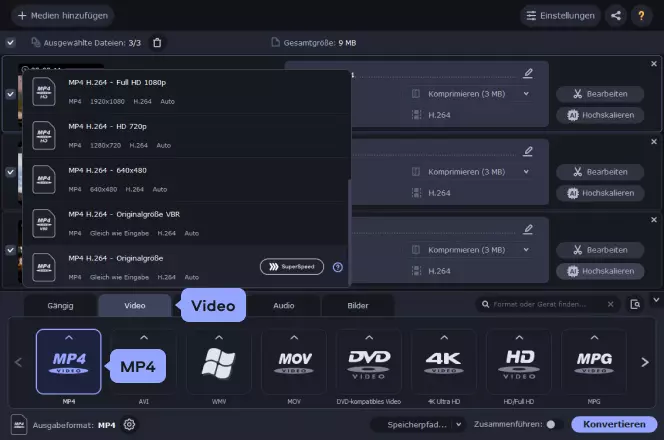The image size is (664, 440).
Task: Expand third file's Komprimieren (3 MB) dropdown
Action: coord(526,250)
